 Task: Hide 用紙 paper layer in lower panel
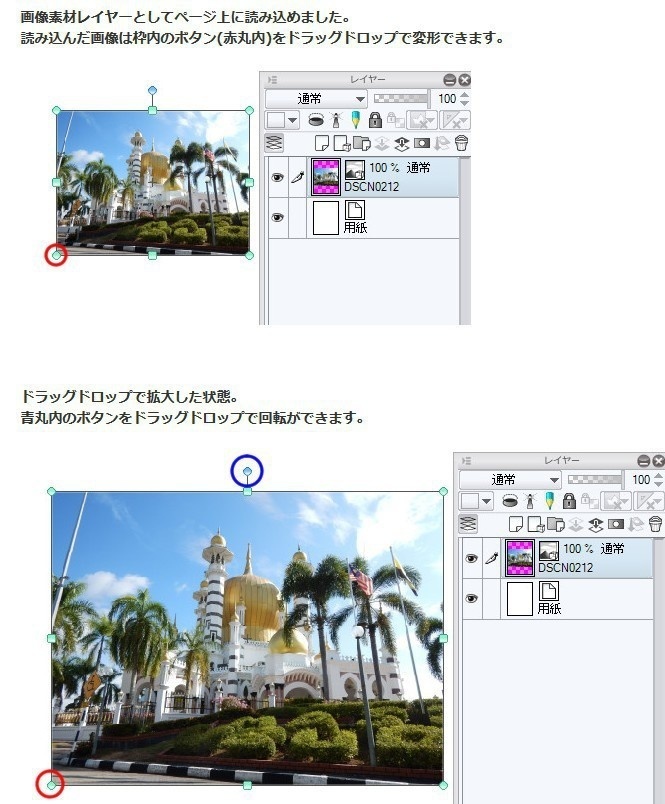tap(471, 598)
